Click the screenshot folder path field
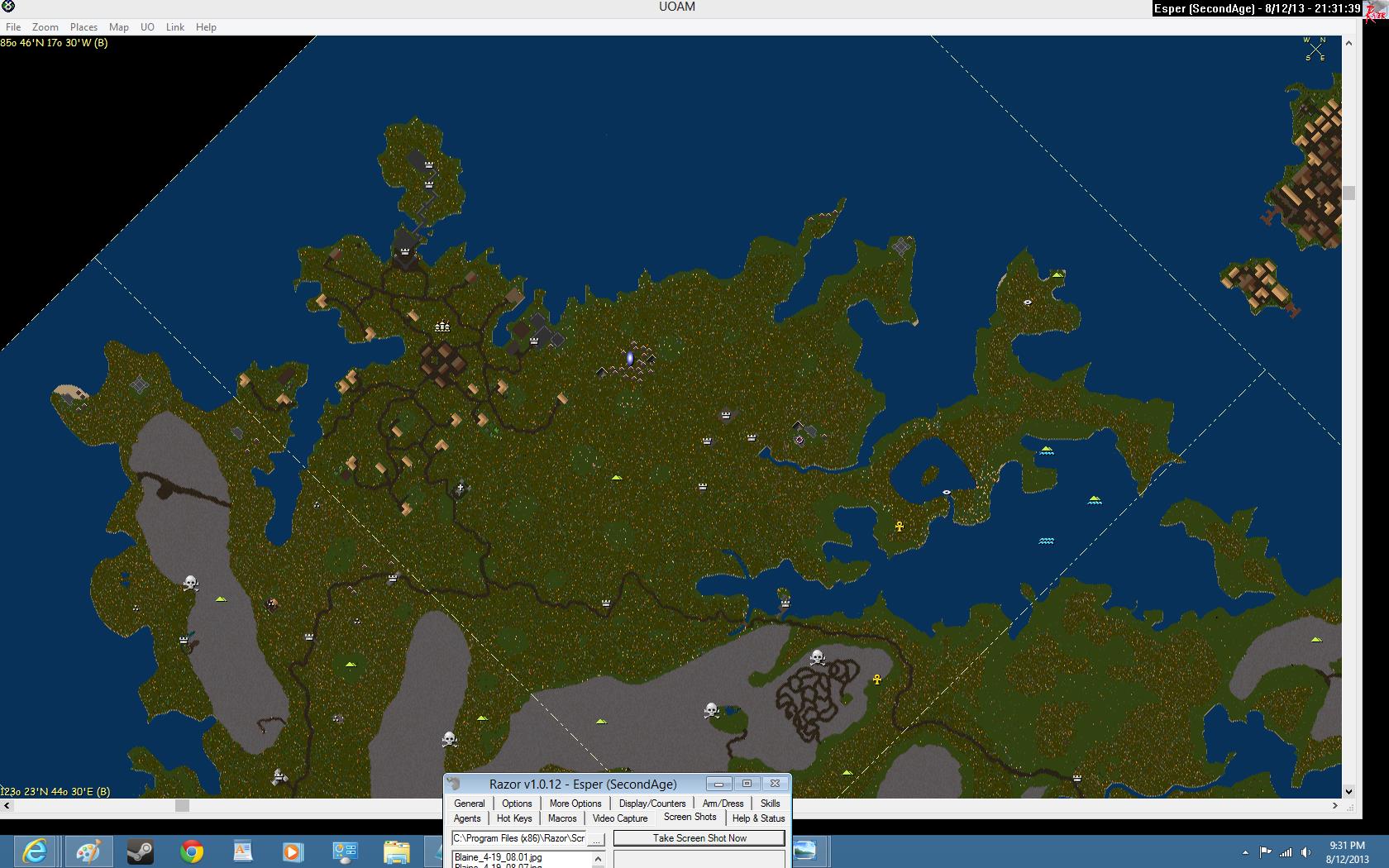This screenshot has width=1389, height=868. pos(518,838)
